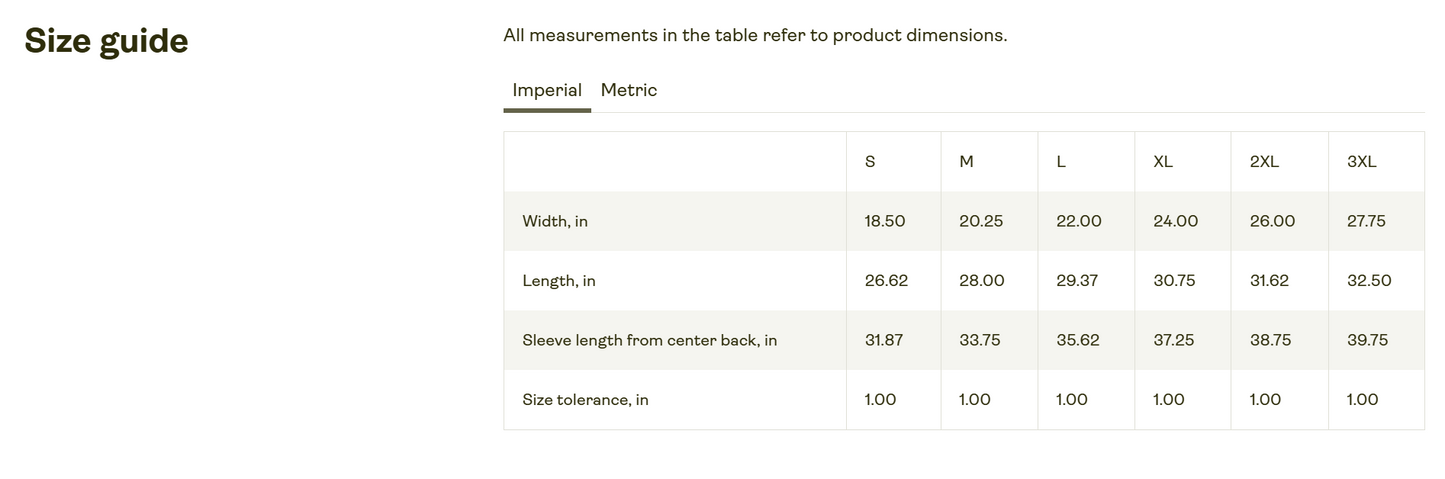
Task: Click the S size column header
Action: coord(870,162)
